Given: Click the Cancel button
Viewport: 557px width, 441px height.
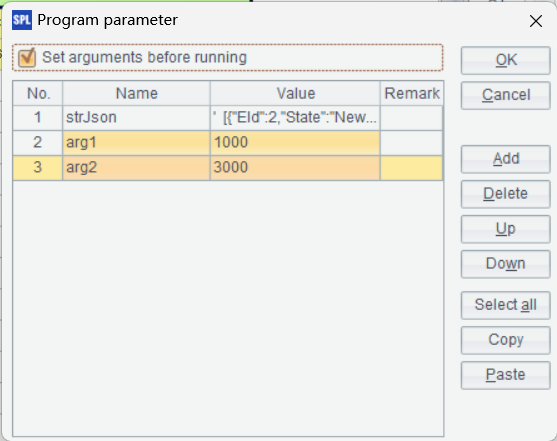Looking at the screenshot, I should click(505, 95).
